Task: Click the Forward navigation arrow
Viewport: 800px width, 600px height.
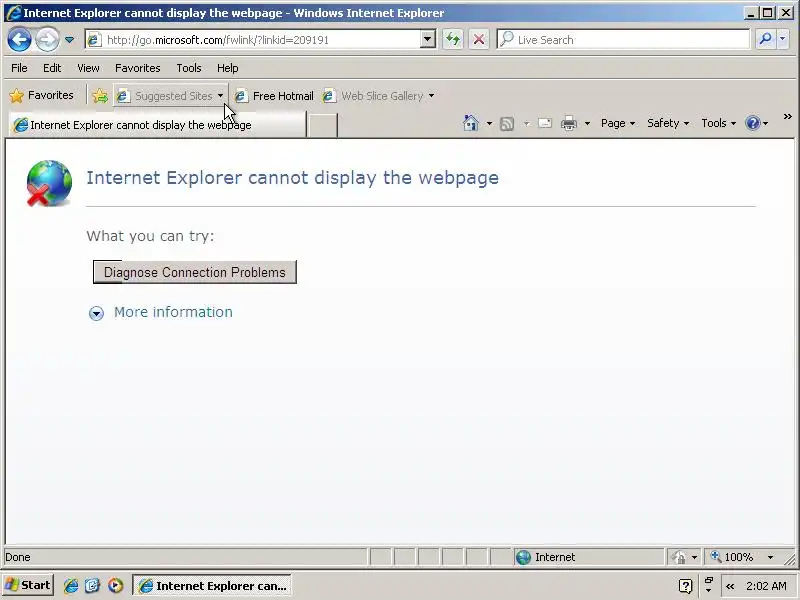Action: coord(47,39)
